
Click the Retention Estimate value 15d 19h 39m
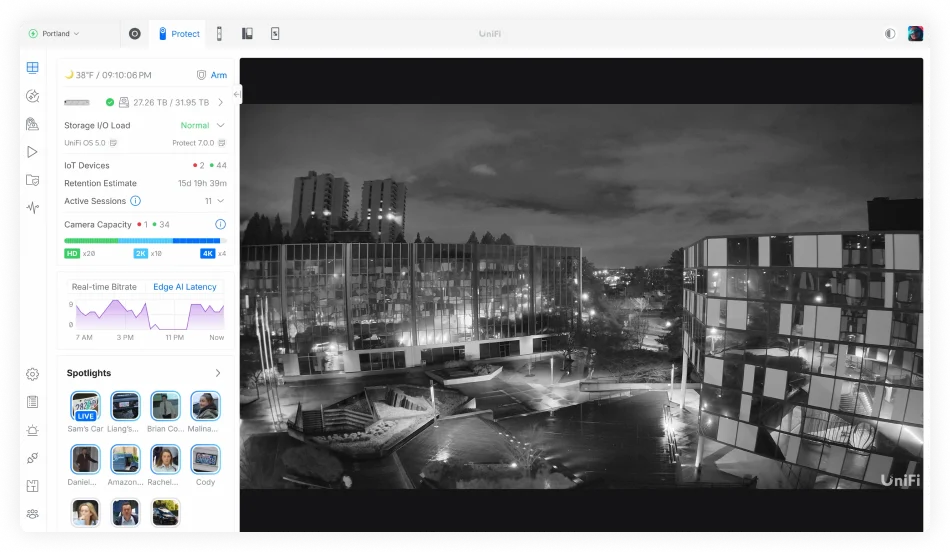(202, 183)
